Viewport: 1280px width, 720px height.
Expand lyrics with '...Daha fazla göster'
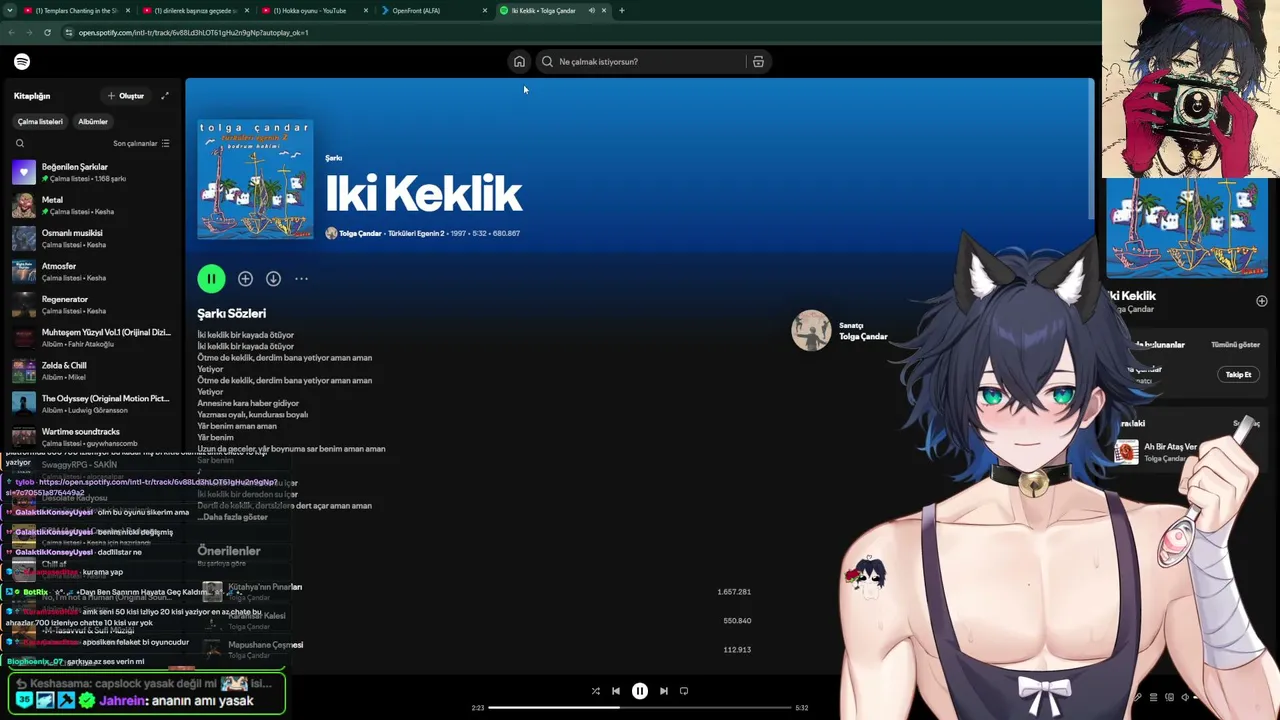[233, 517]
